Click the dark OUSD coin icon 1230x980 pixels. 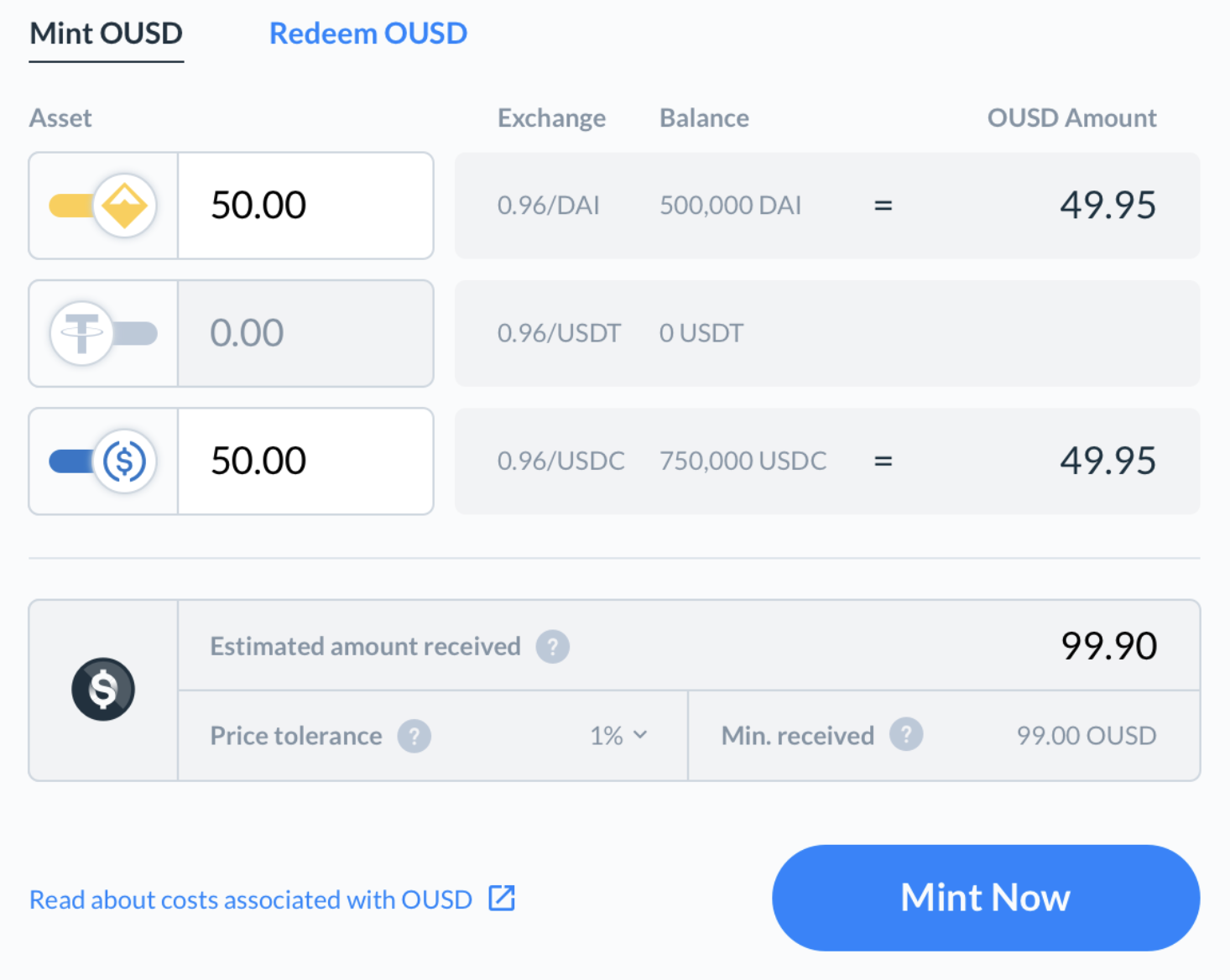tap(102, 689)
